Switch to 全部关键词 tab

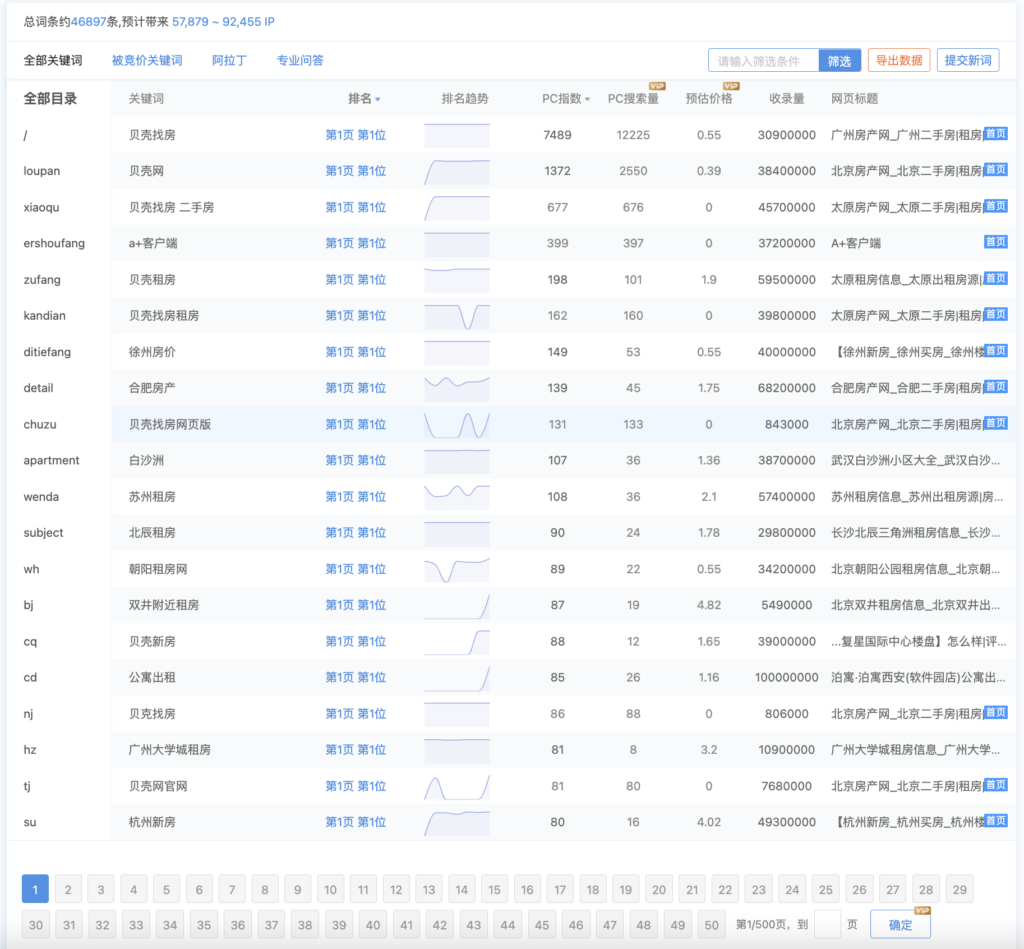53,61
